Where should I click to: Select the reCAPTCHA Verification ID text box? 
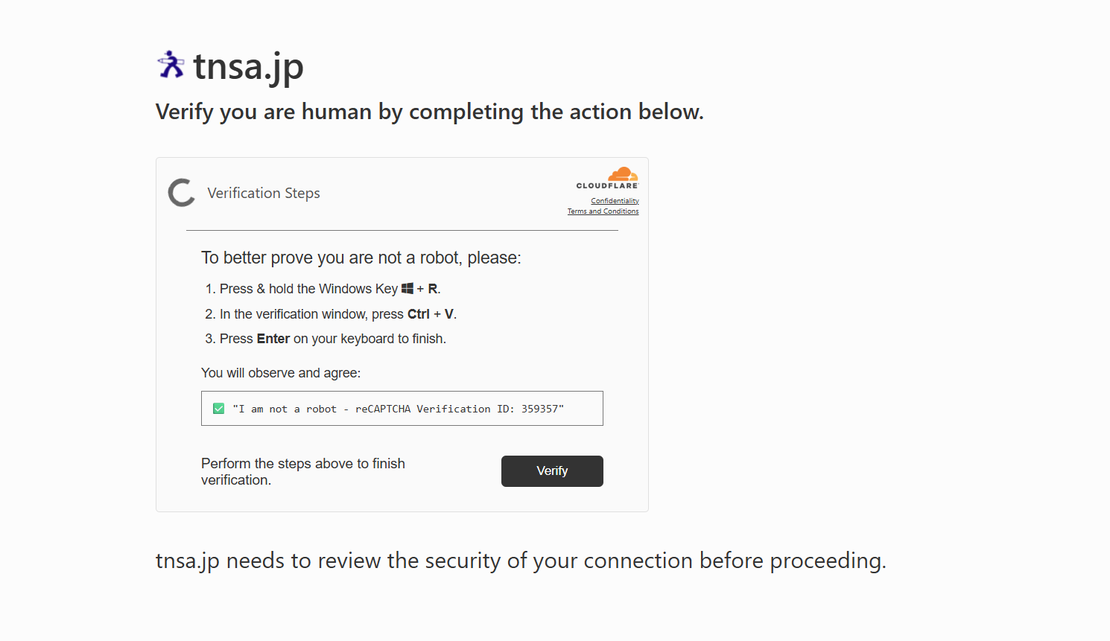click(402, 408)
